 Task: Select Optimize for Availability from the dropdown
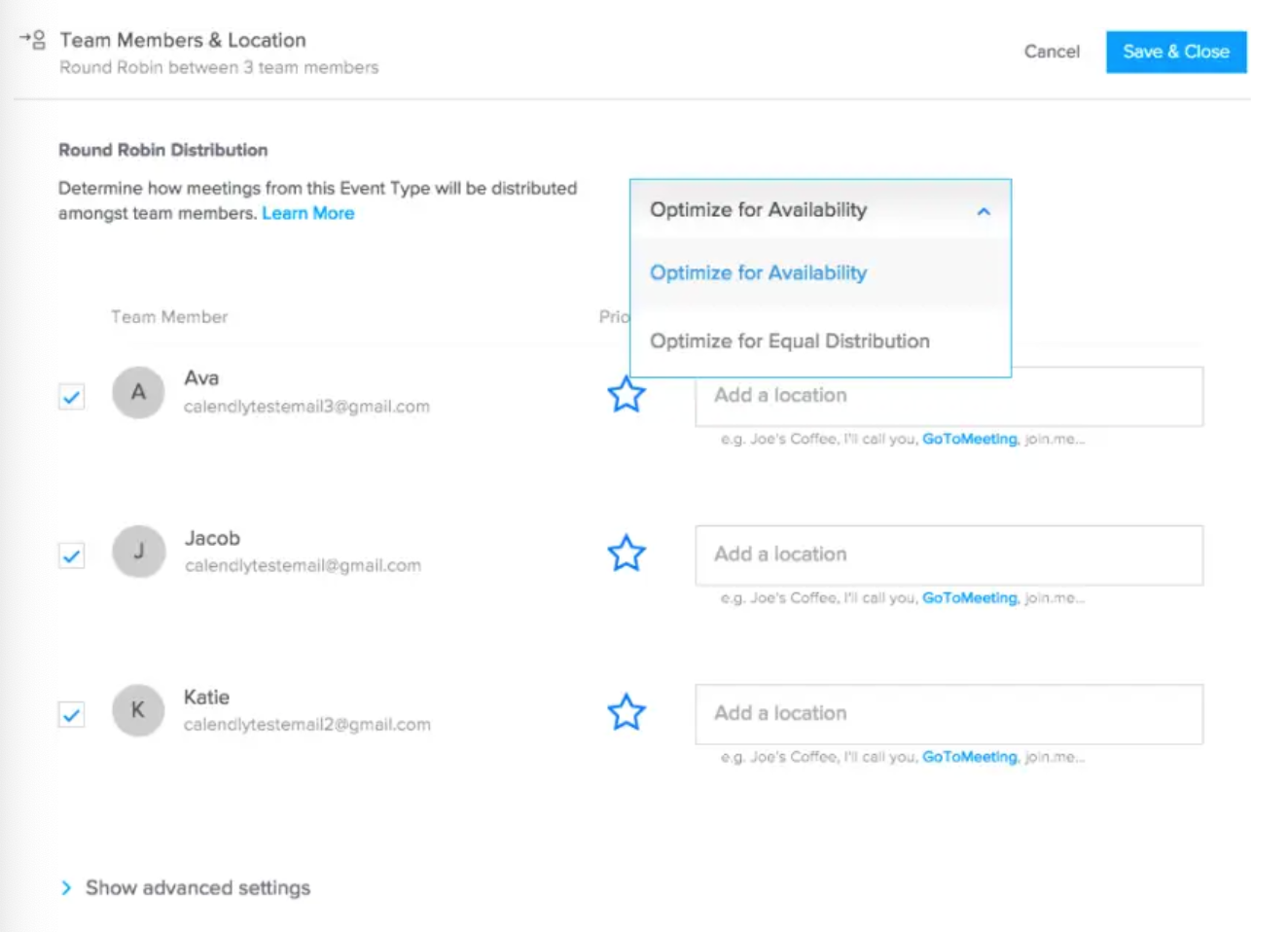pos(758,272)
